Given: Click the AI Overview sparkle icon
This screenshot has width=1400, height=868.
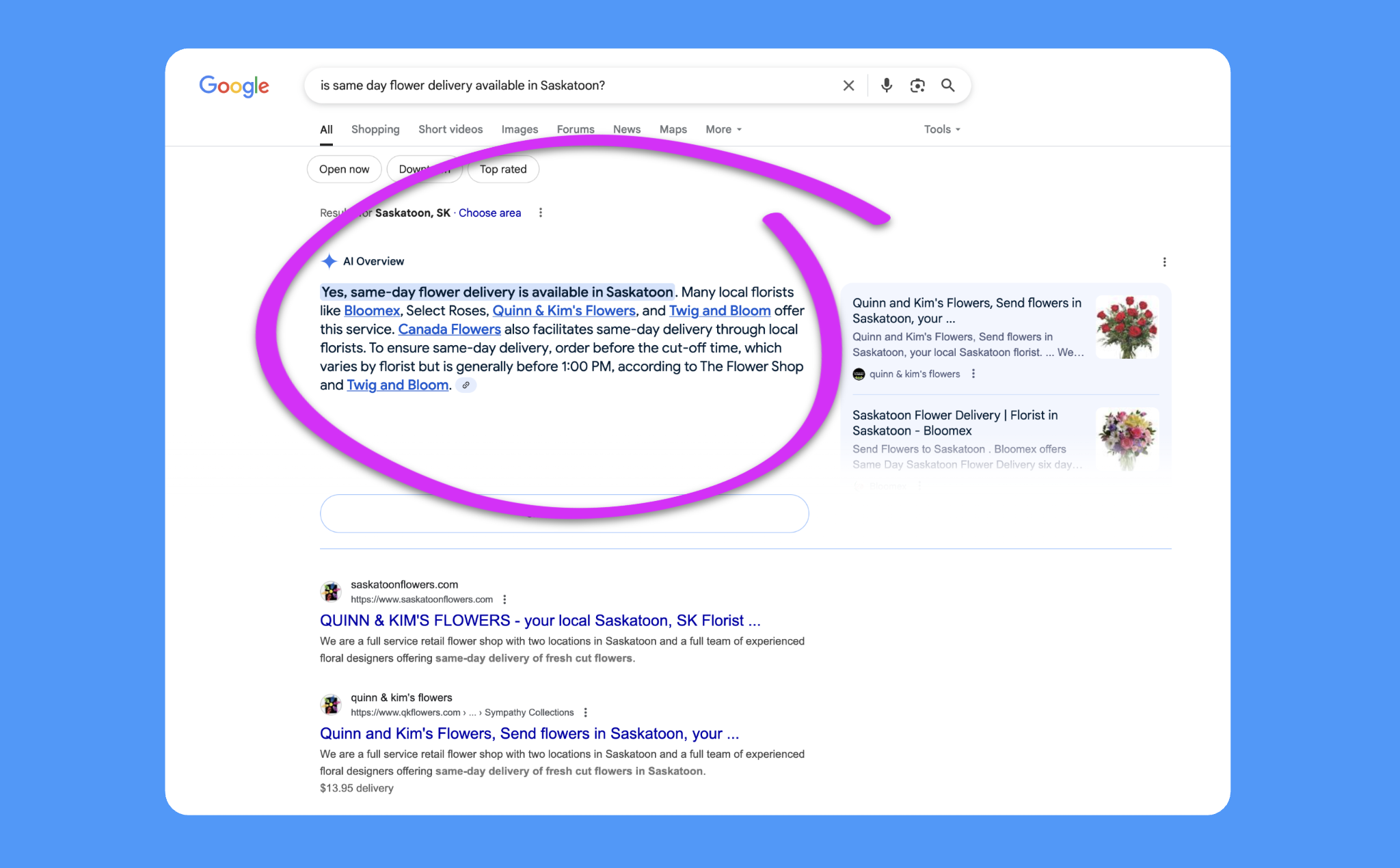Looking at the screenshot, I should (329, 261).
